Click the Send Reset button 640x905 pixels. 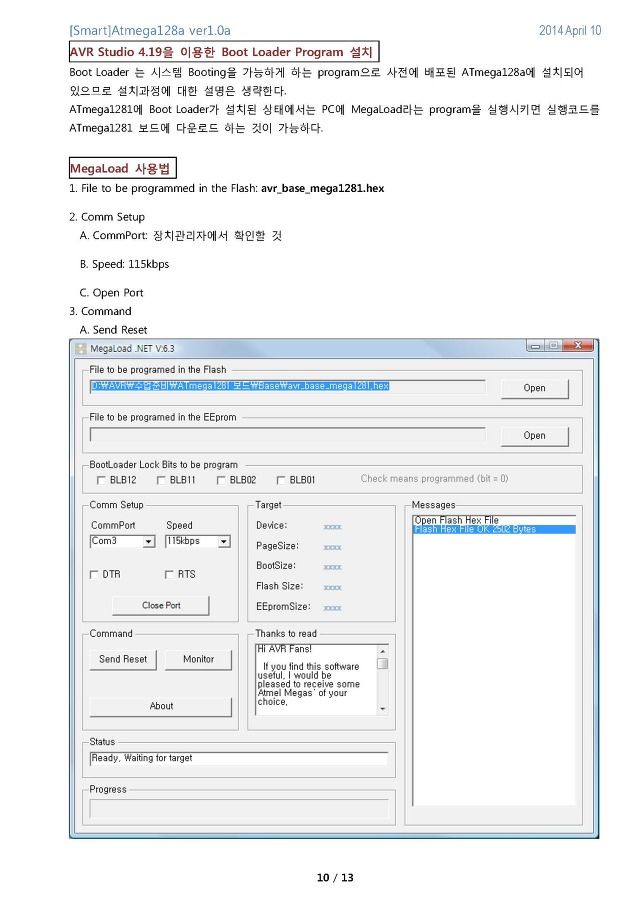123,659
